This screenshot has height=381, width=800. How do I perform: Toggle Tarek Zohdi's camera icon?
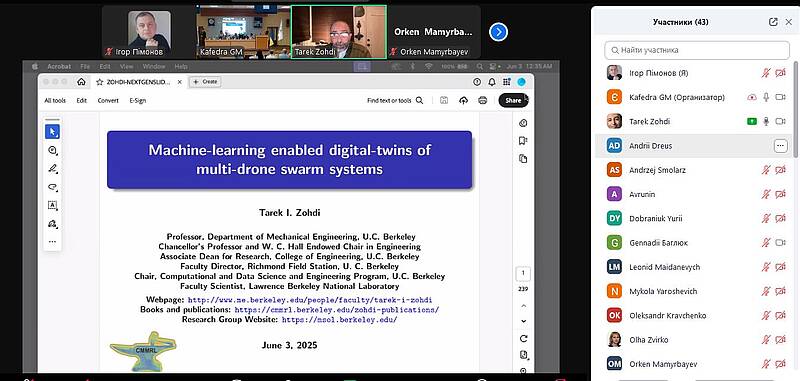click(780, 121)
